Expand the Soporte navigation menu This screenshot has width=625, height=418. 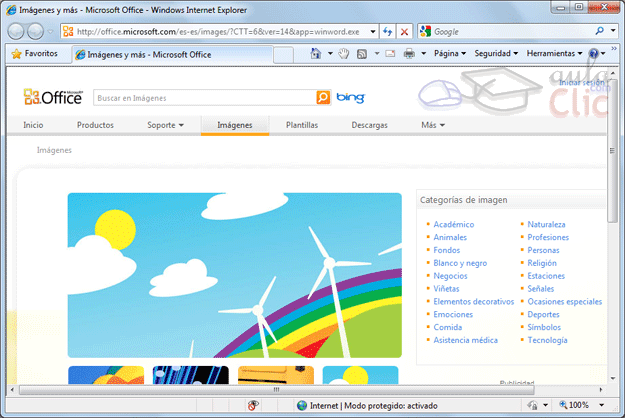(x=165, y=125)
